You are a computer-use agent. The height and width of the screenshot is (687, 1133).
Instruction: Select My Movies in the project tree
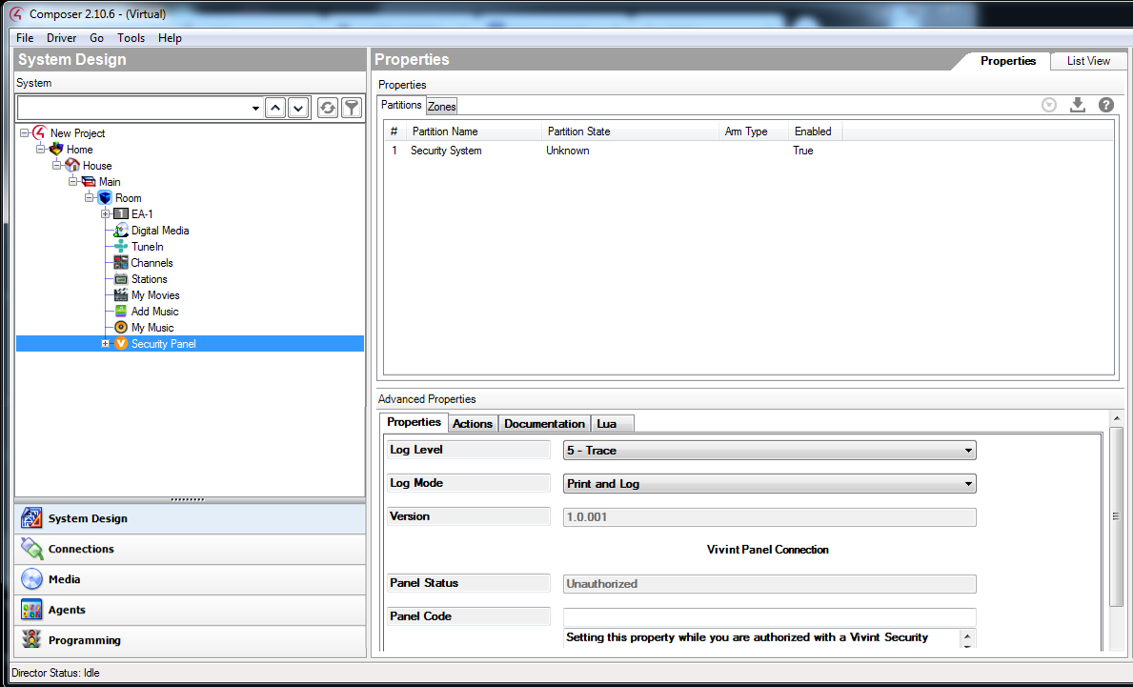pos(155,295)
